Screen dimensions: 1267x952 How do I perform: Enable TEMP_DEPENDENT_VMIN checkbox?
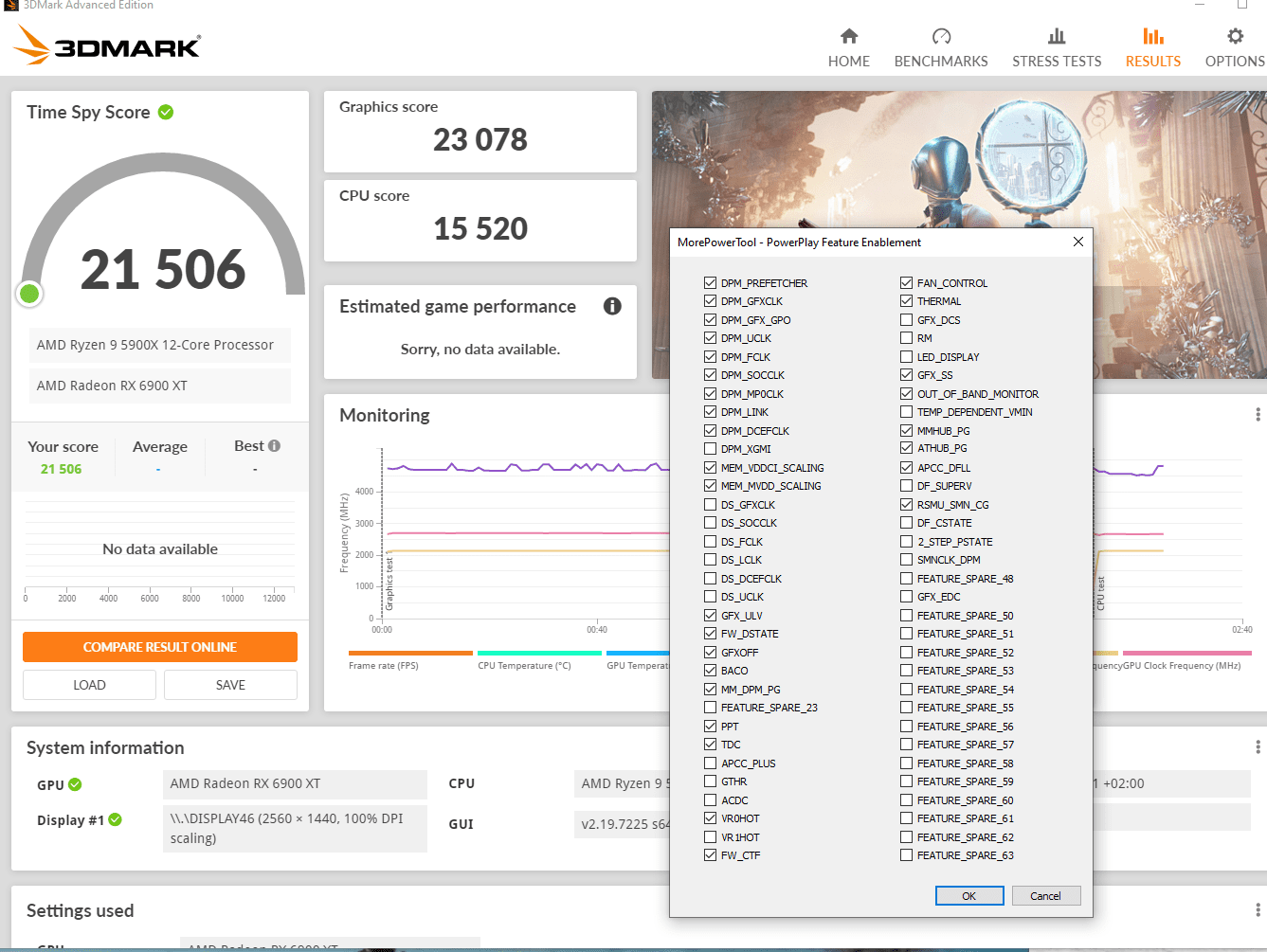pos(906,412)
